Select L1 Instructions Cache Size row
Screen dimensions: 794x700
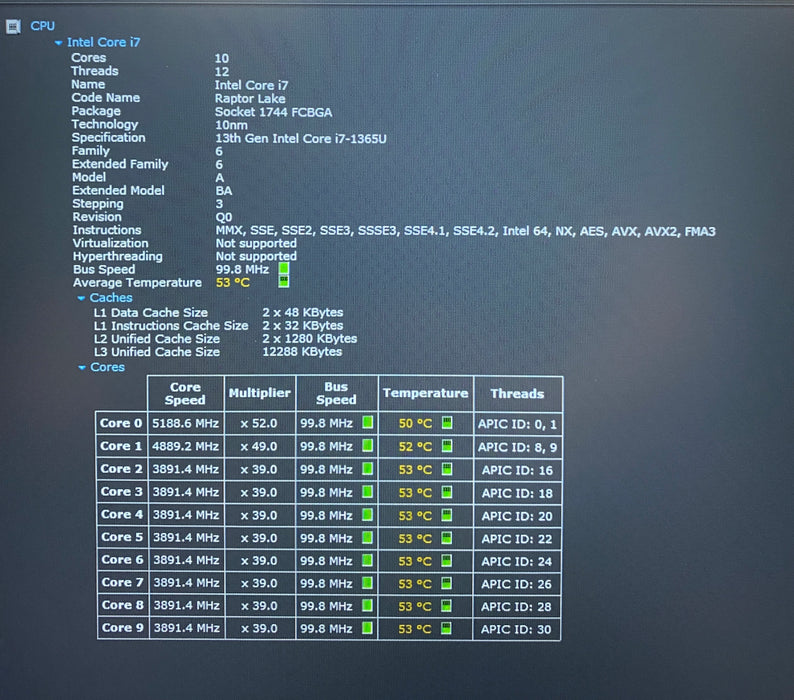coord(218,326)
